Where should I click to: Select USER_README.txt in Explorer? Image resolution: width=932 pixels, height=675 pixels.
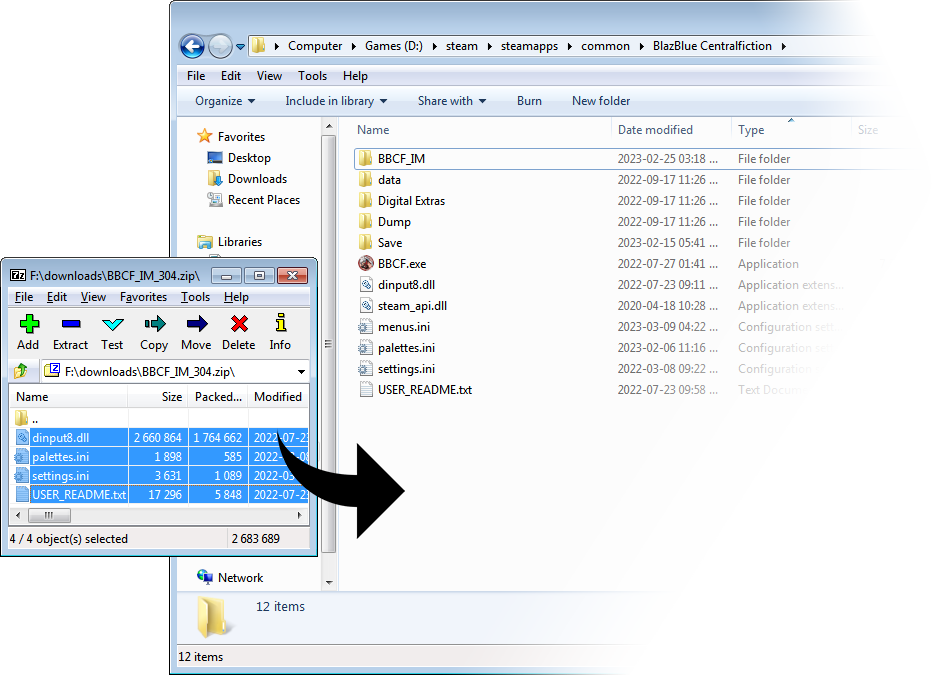[x=424, y=390]
